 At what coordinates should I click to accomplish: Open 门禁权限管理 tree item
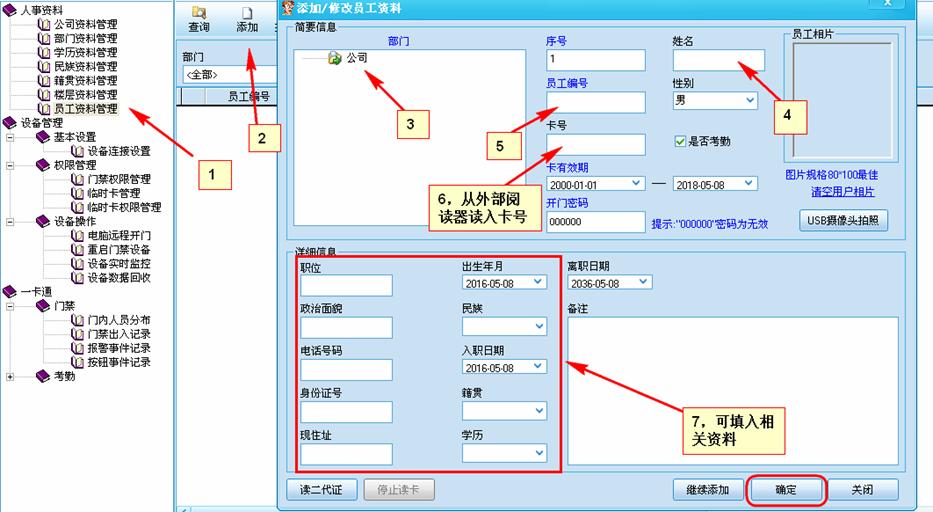(x=118, y=179)
